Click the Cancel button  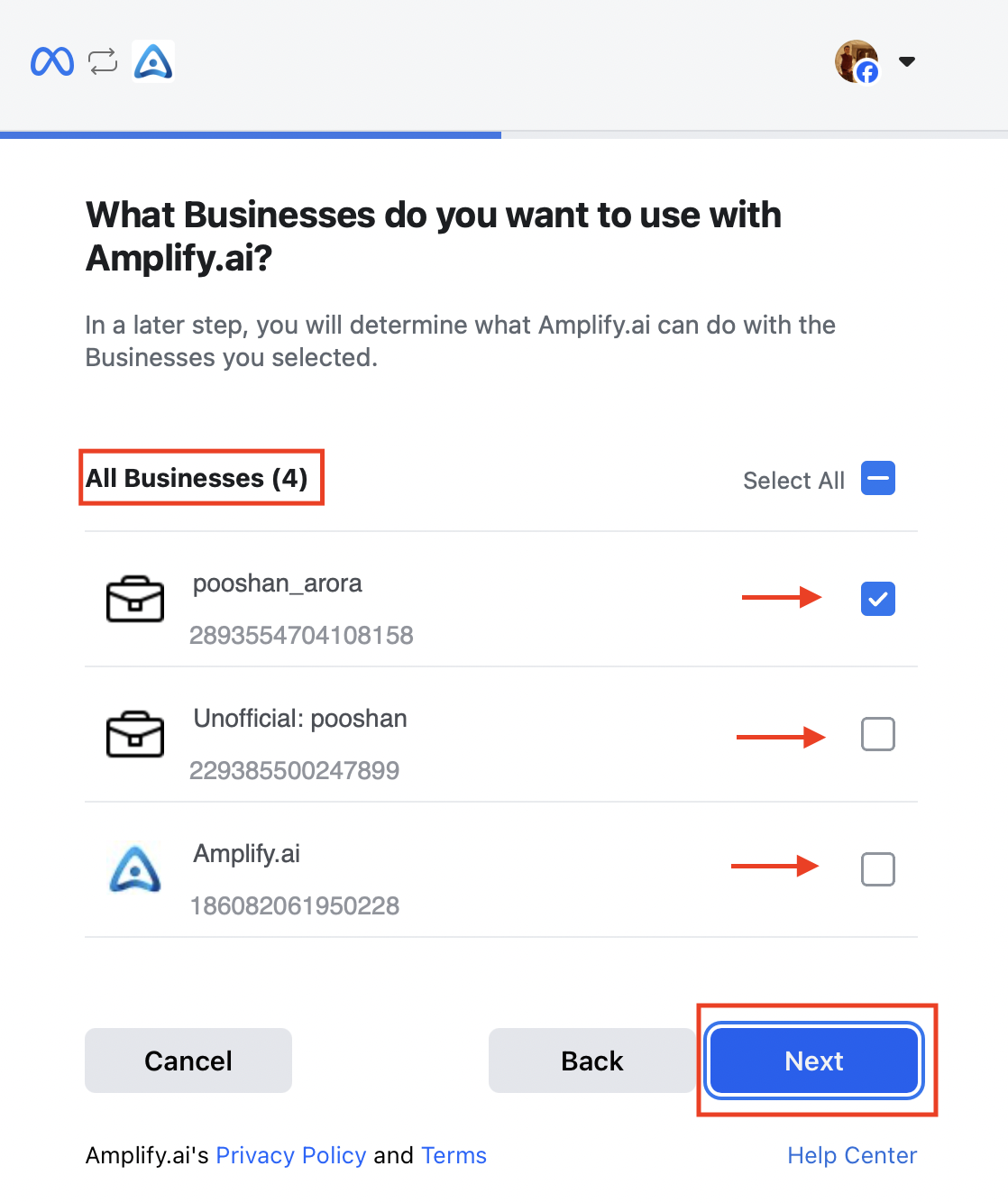tap(188, 1061)
